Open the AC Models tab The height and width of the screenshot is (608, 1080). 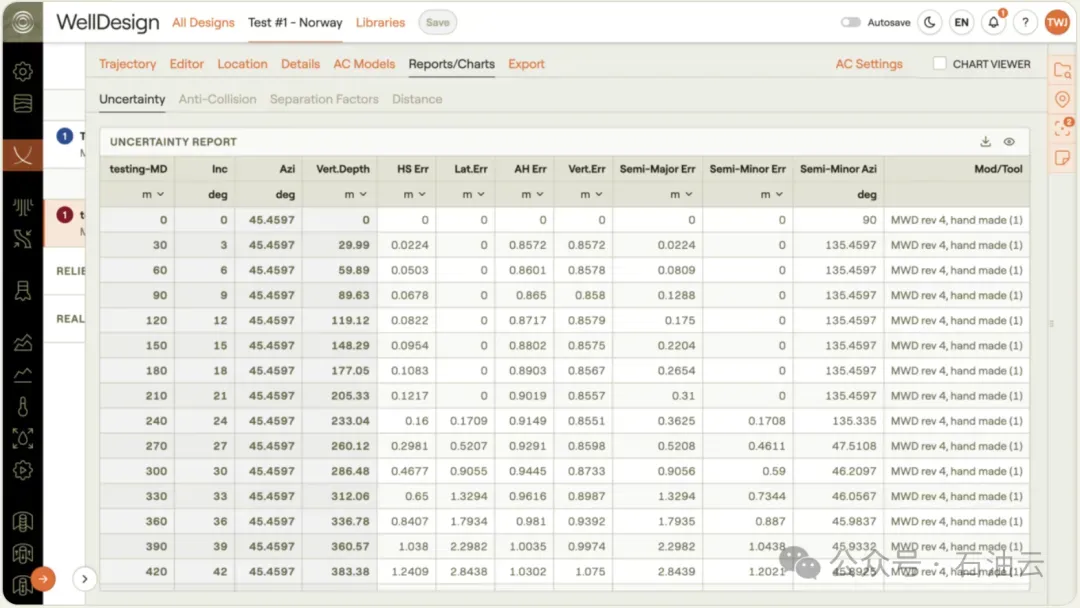(x=364, y=63)
